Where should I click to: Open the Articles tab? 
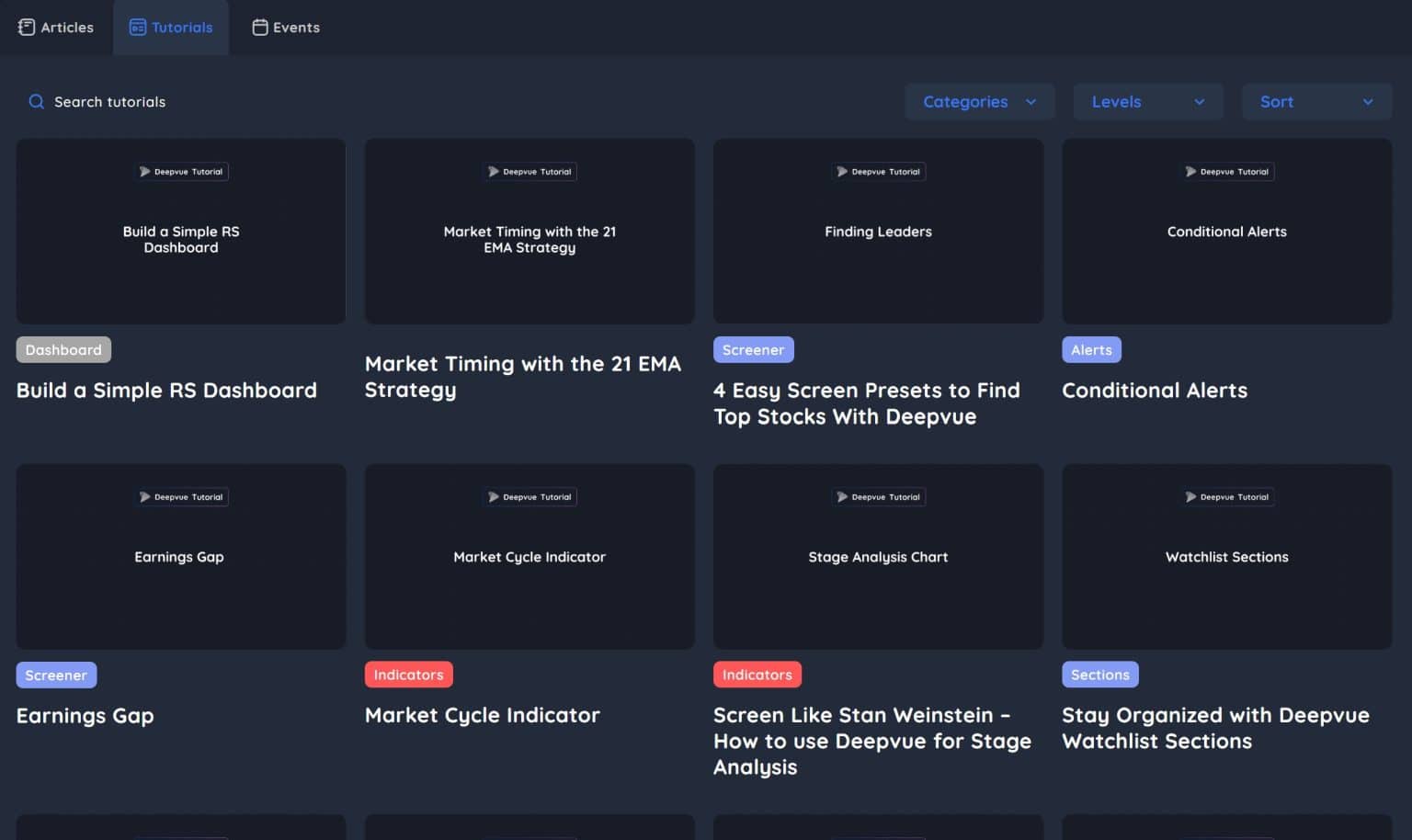tap(56, 28)
